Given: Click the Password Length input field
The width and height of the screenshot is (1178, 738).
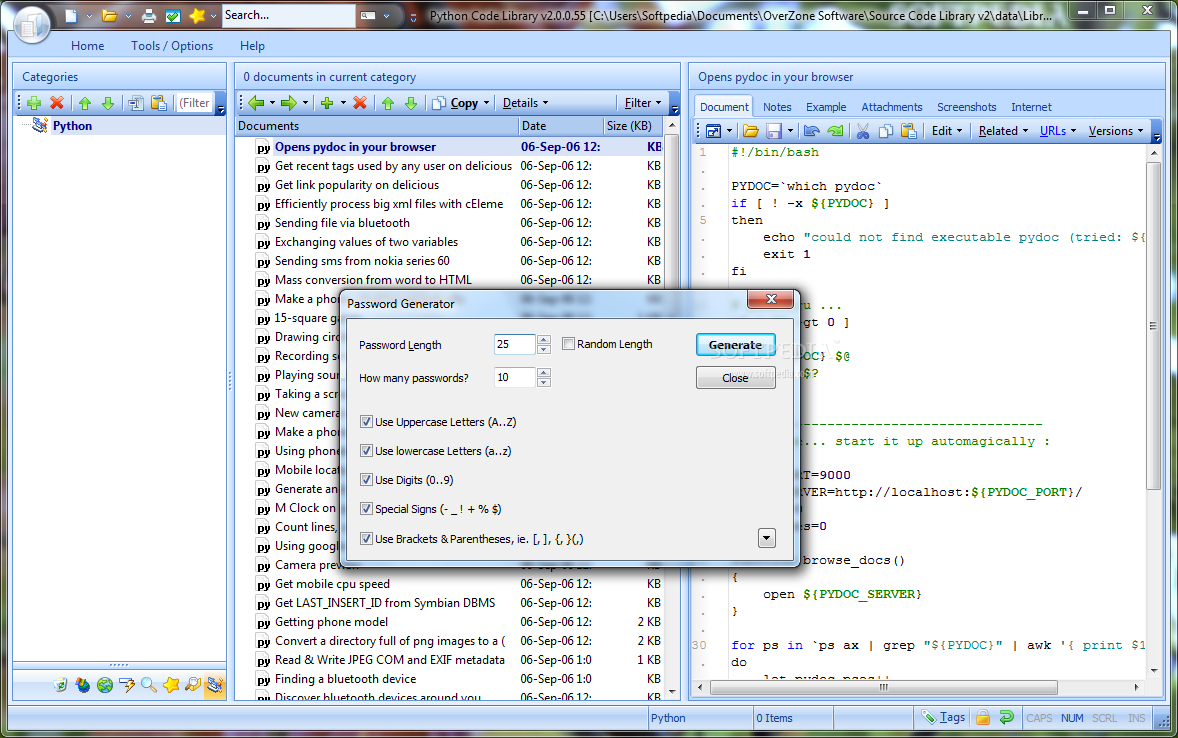Looking at the screenshot, I should point(515,344).
